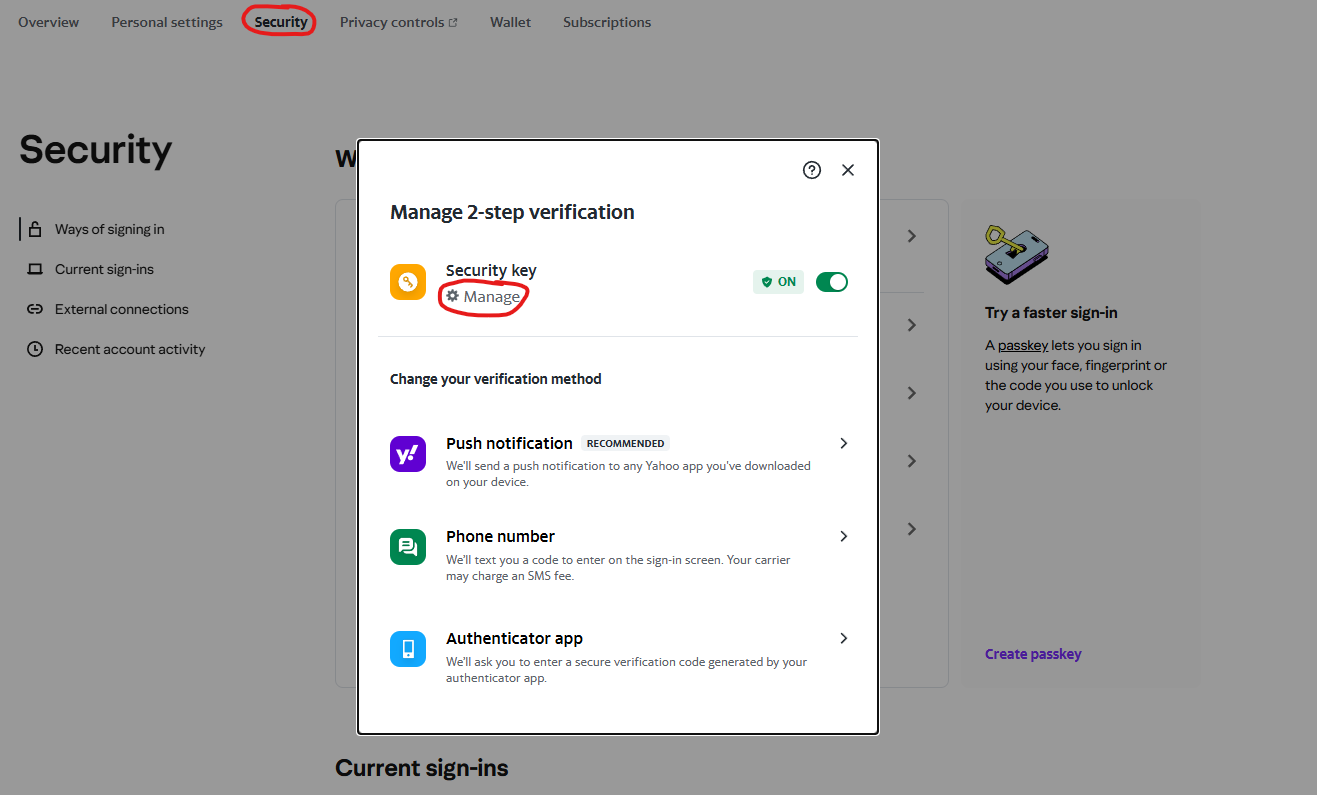Click the purple Yahoo push notification icon
1317x795 pixels.
pos(408,455)
